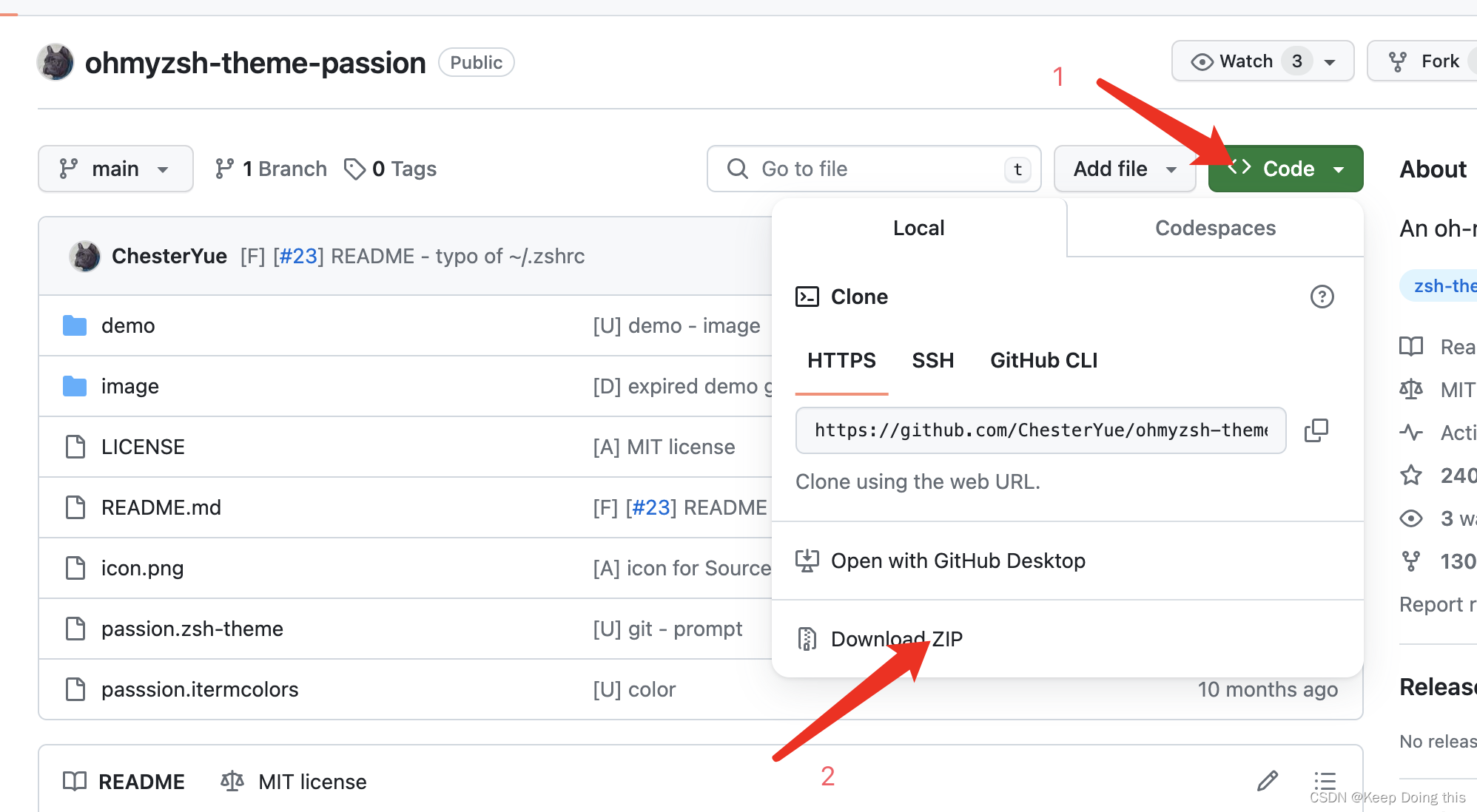Switch to the Codespaces tab
1477x812 pixels.
pyautogui.click(x=1215, y=229)
